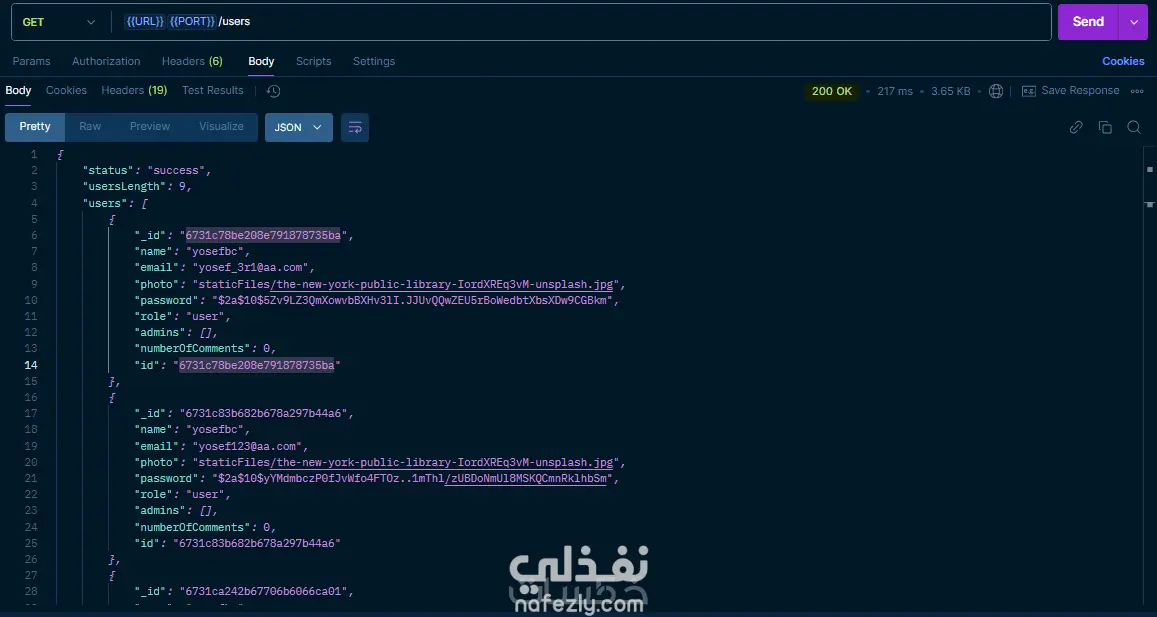The width and height of the screenshot is (1157, 617).
Task: View the Test Results tab
Action: tap(213, 90)
